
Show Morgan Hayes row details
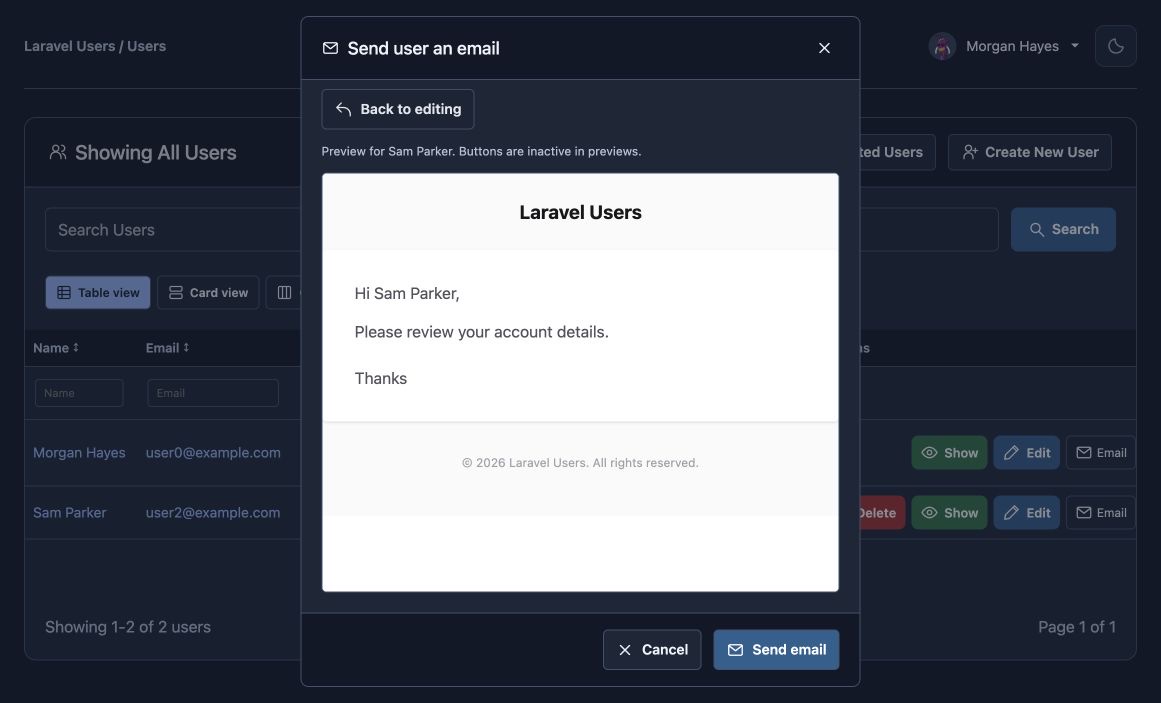click(949, 453)
